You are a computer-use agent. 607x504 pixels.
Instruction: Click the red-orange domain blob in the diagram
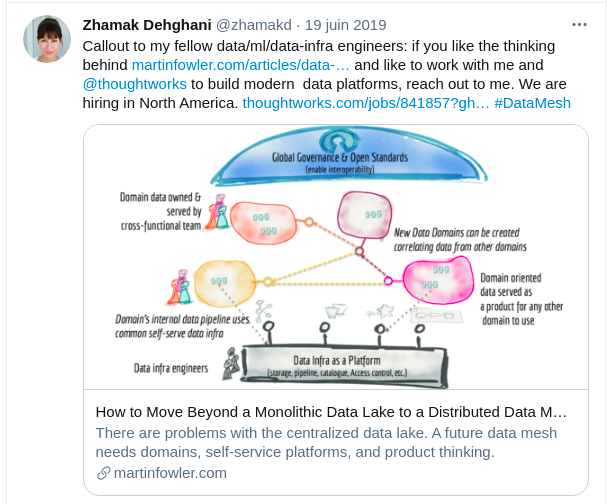coord(263,222)
